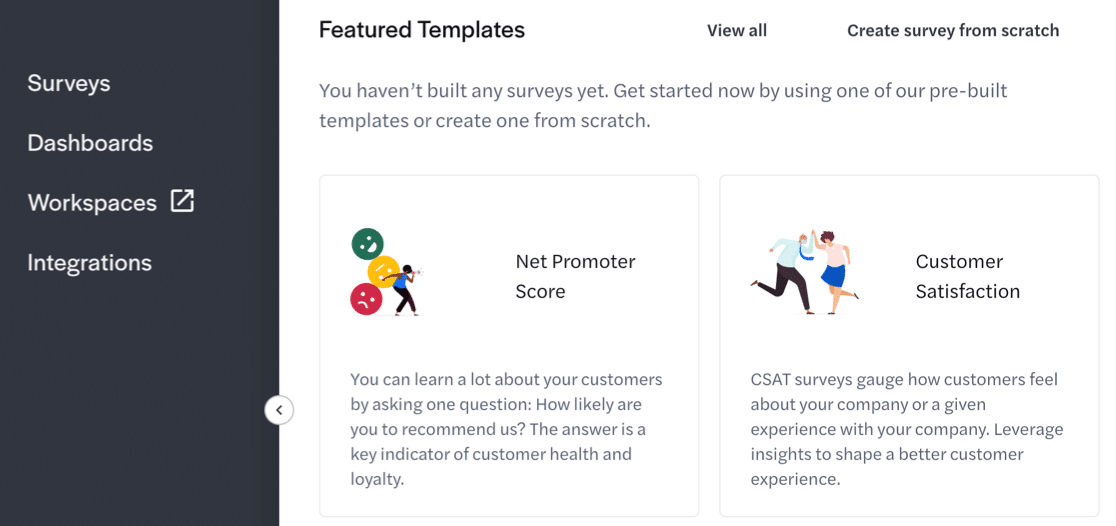
Task: Click the intro text about pre-built templates
Action: click(663, 106)
